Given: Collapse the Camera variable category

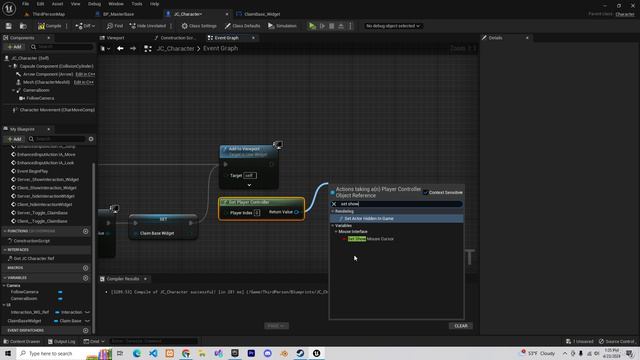Looking at the screenshot, I should point(4,286).
